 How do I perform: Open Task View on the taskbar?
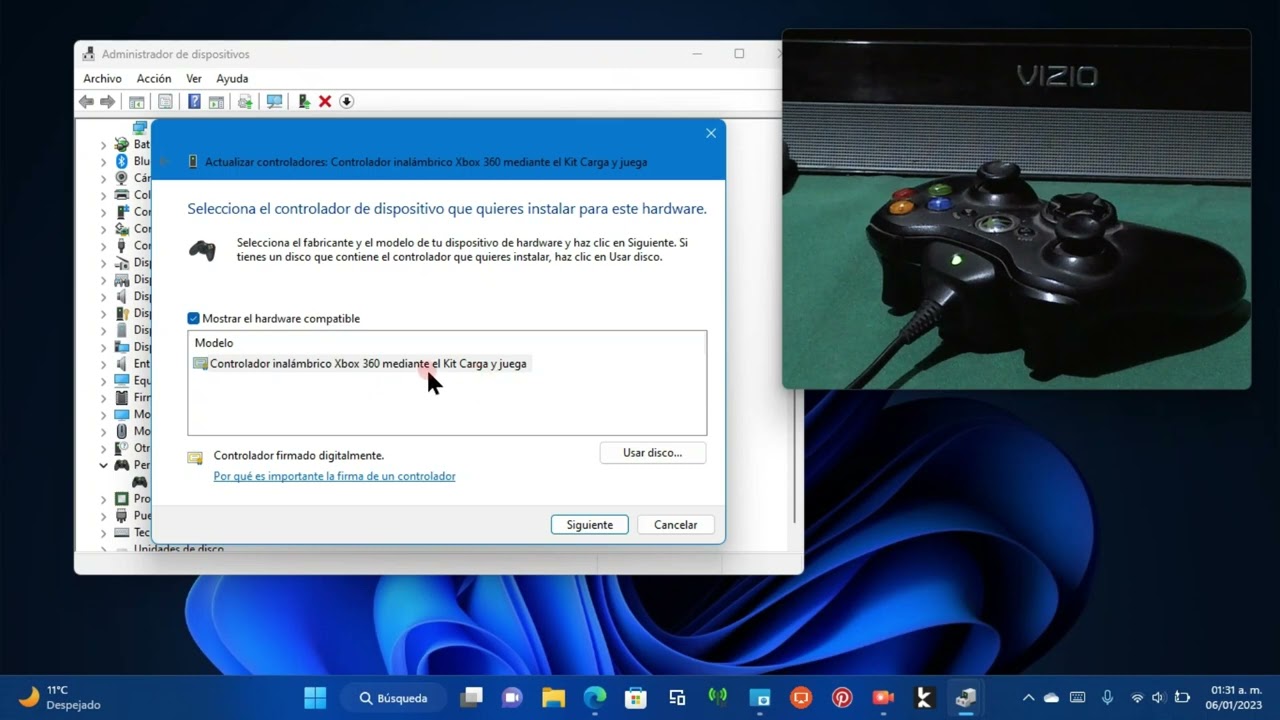point(471,698)
